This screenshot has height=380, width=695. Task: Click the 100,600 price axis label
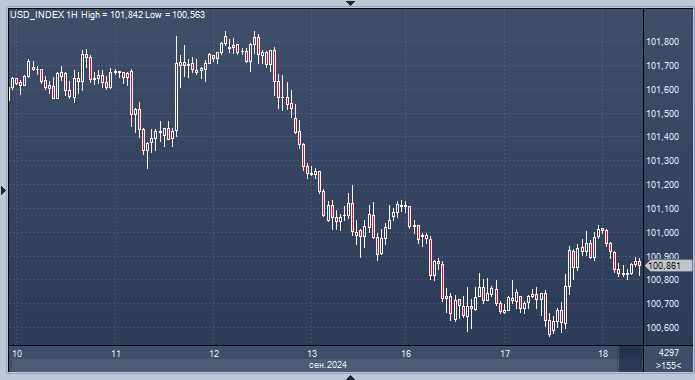(663, 328)
